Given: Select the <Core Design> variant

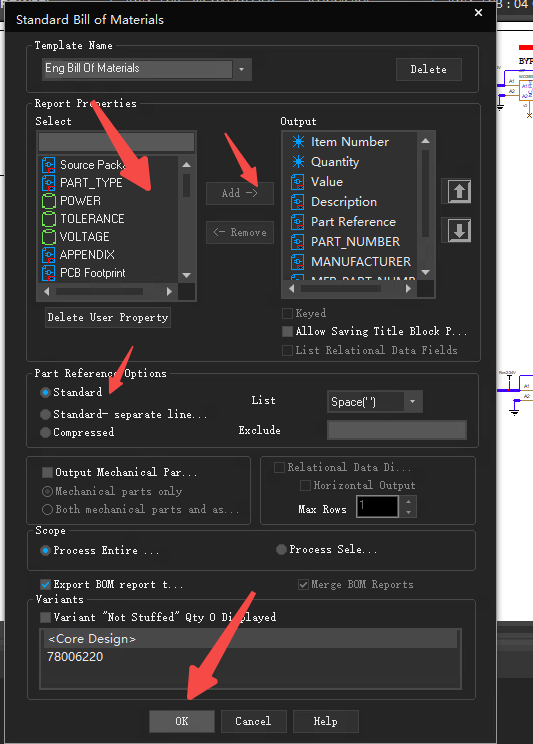Looking at the screenshot, I should click(250, 639).
